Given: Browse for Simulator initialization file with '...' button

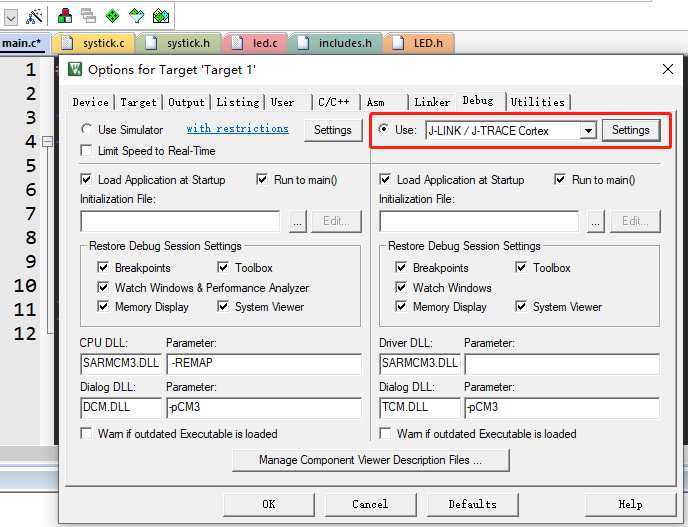Looking at the screenshot, I should [298, 222].
